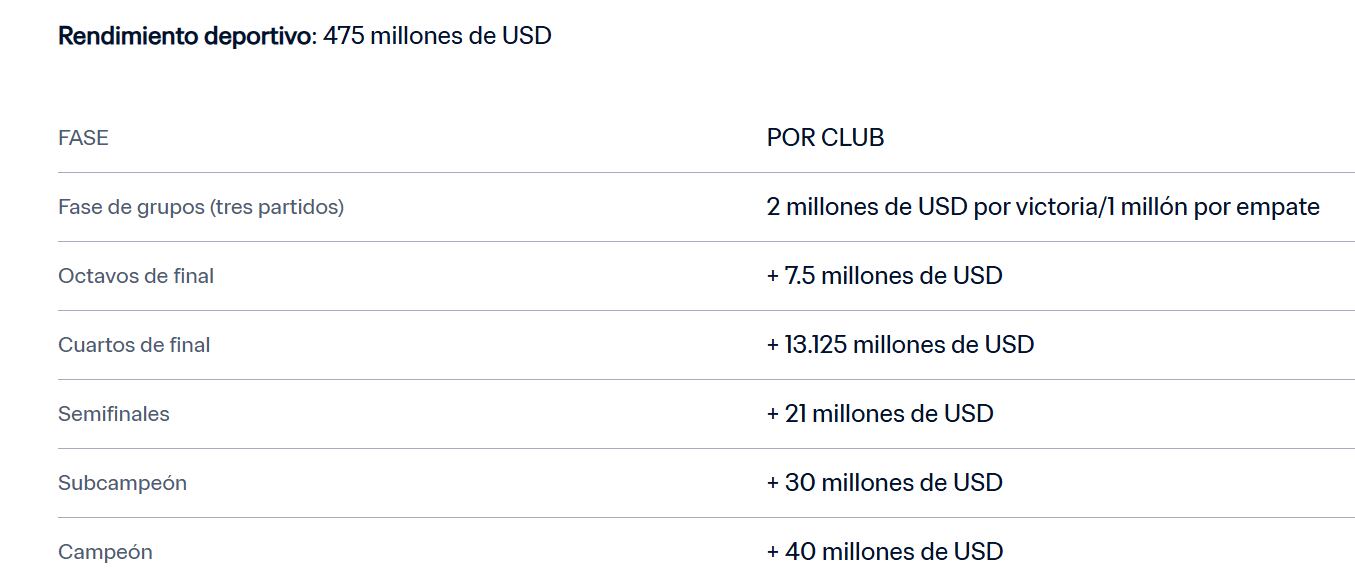The height and width of the screenshot is (583, 1355).
Task: Click the "POR CLUB" column header
Action: coord(825,138)
